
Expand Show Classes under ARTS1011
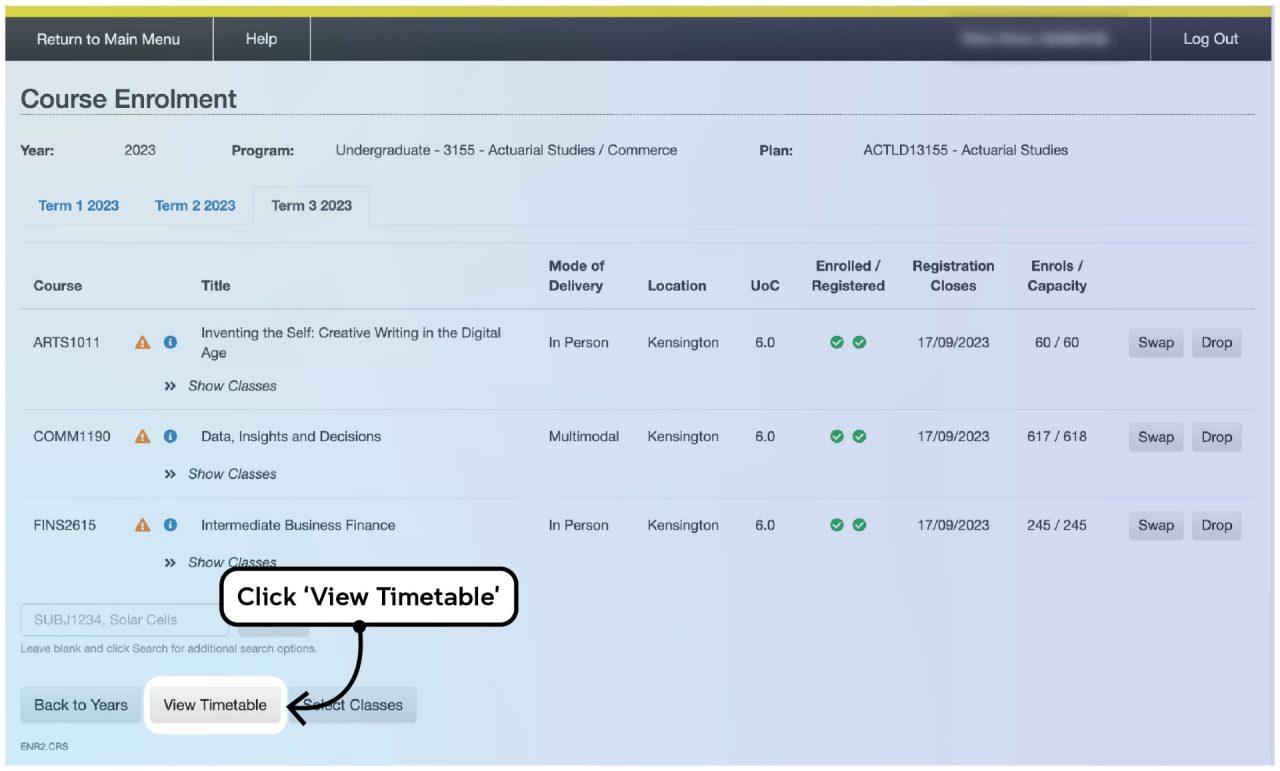pos(232,386)
